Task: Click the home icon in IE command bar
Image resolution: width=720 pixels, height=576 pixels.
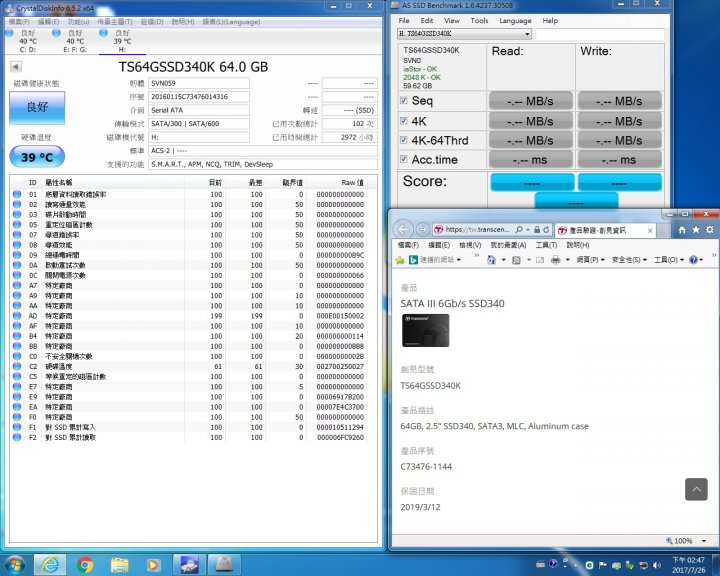Action: 491,260
